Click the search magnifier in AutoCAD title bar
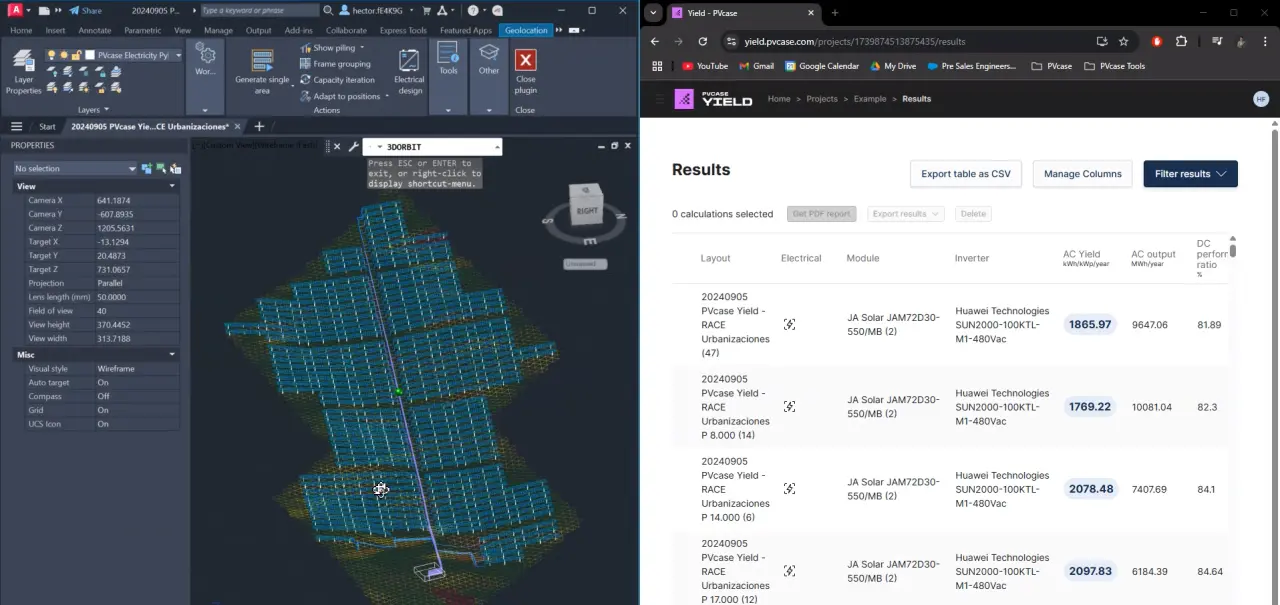Image resolution: width=1280 pixels, height=605 pixels. (x=328, y=10)
